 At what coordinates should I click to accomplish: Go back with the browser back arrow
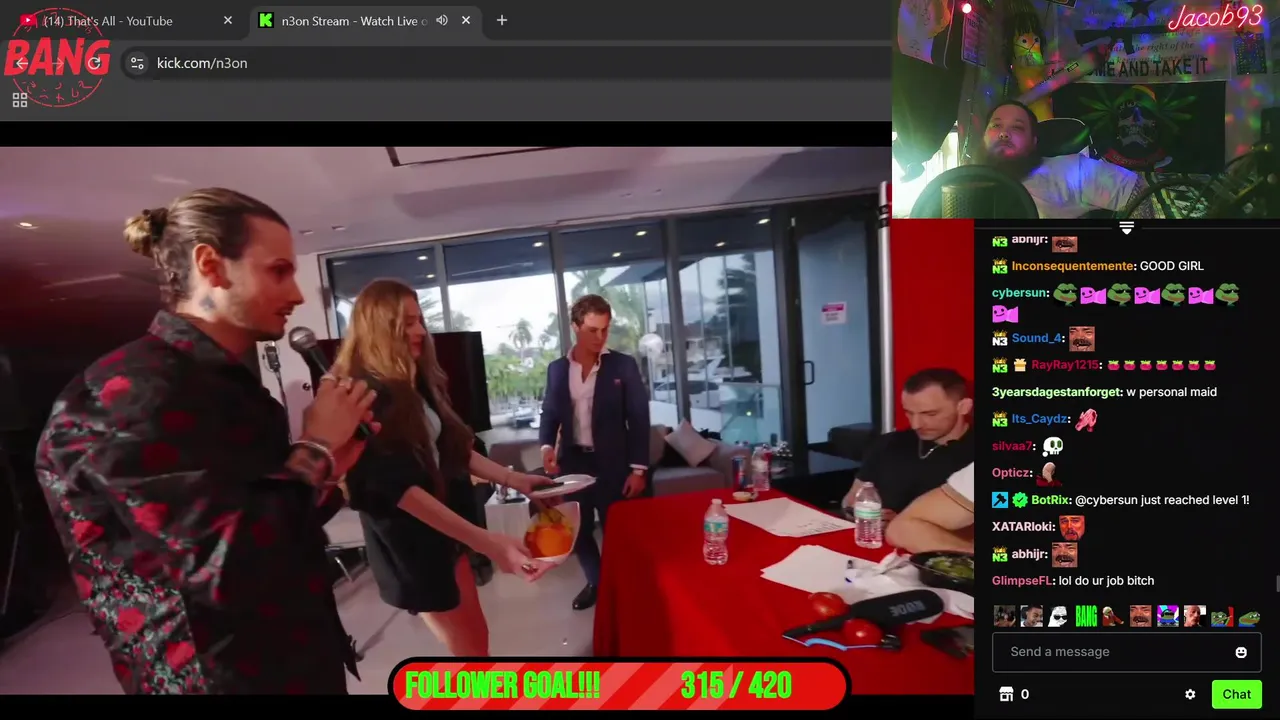coord(22,63)
